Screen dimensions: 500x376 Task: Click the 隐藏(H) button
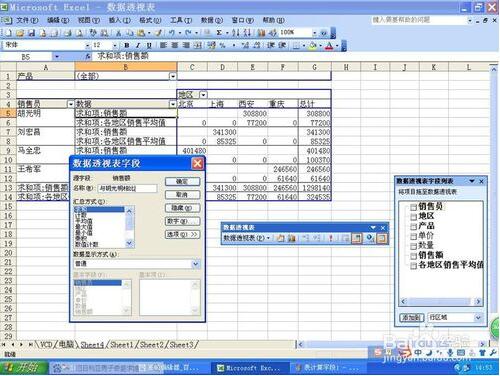point(182,208)
